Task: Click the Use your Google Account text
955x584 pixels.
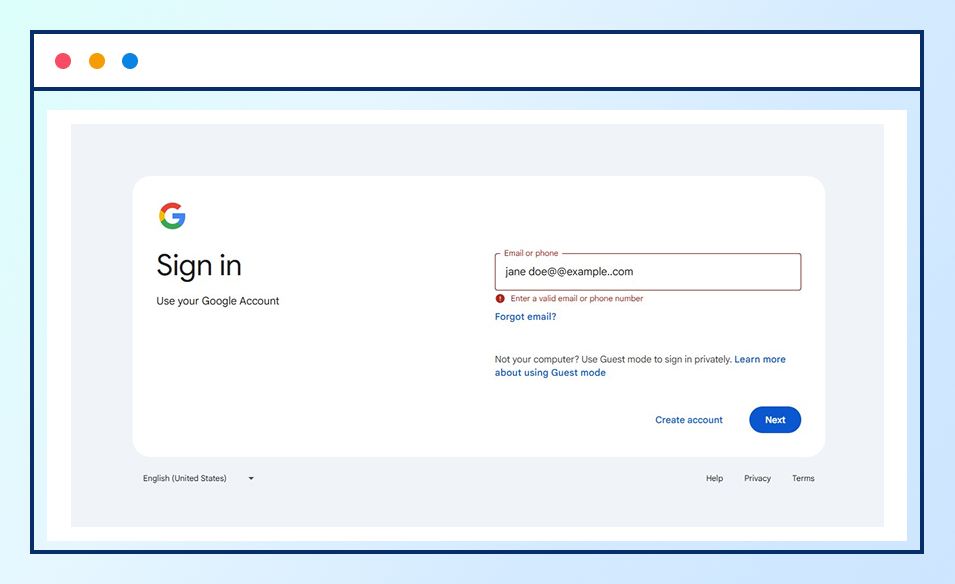Action: 217,300
